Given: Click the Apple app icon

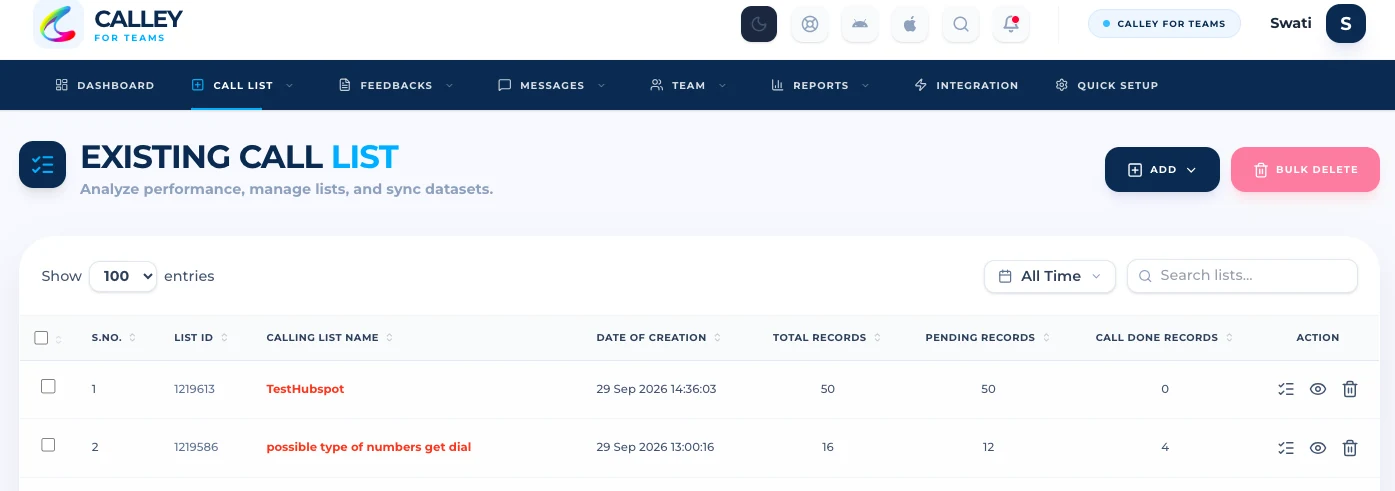Looking at the screenshot, I should 910,24.
